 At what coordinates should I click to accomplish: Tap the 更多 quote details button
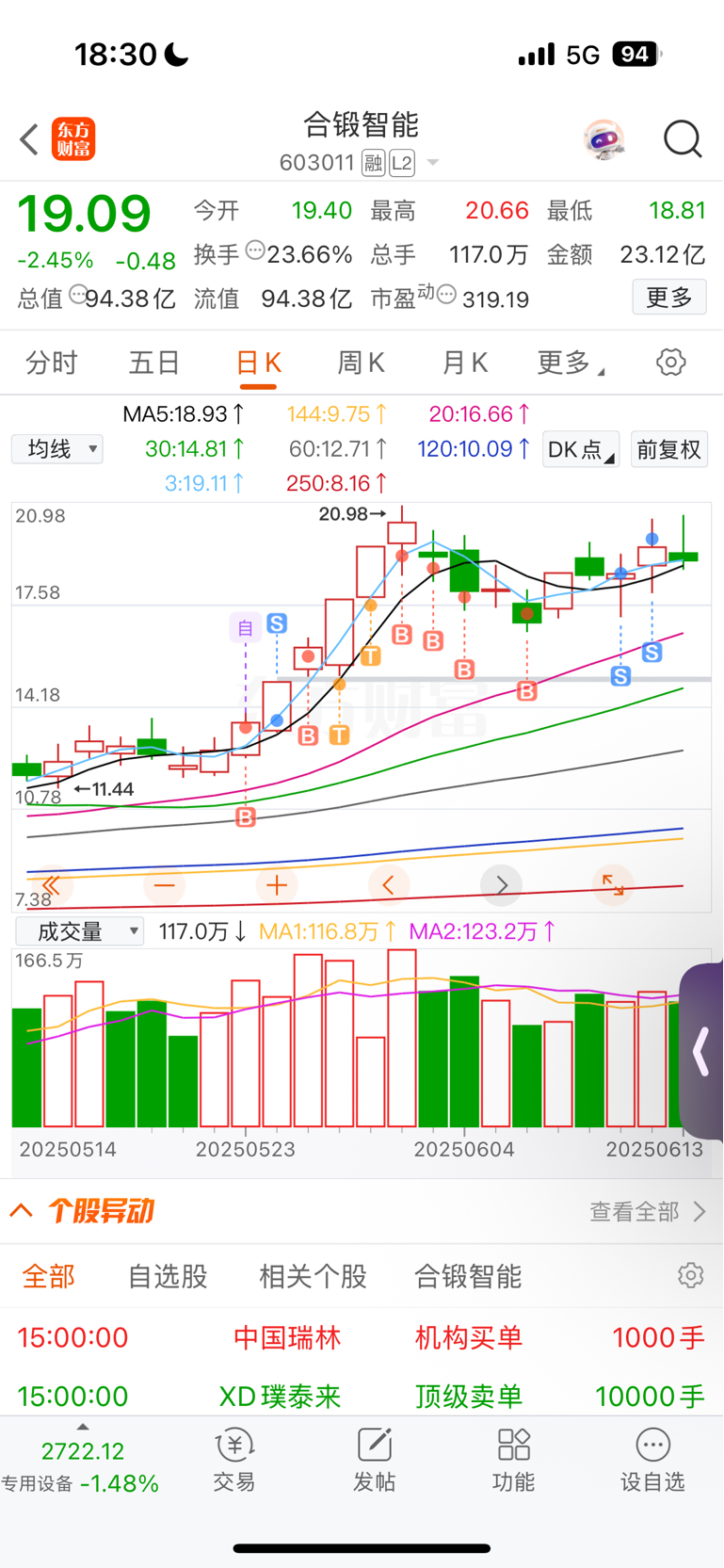[669, 298]
